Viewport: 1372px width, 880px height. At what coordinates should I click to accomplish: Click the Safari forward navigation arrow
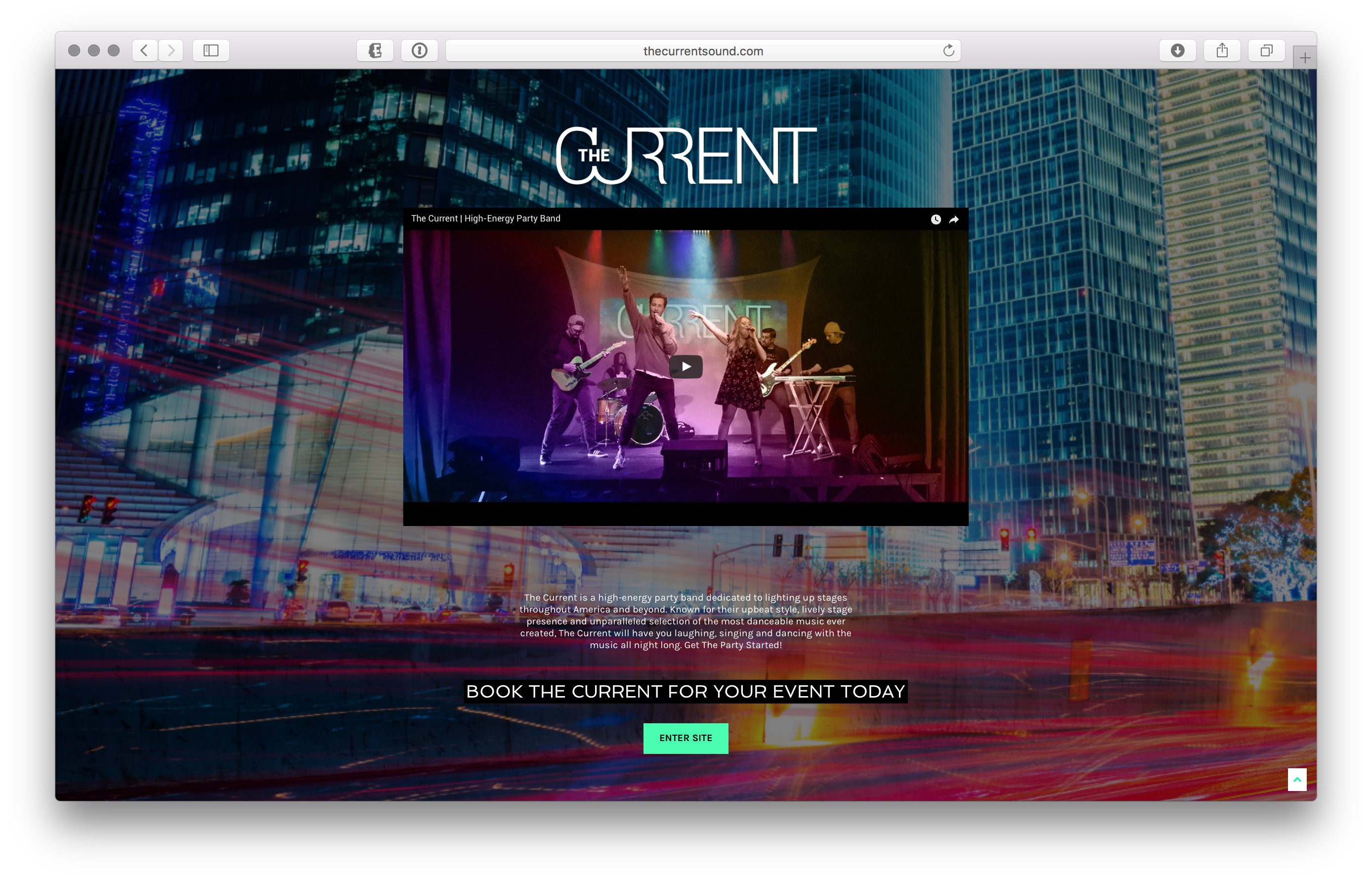171,50
